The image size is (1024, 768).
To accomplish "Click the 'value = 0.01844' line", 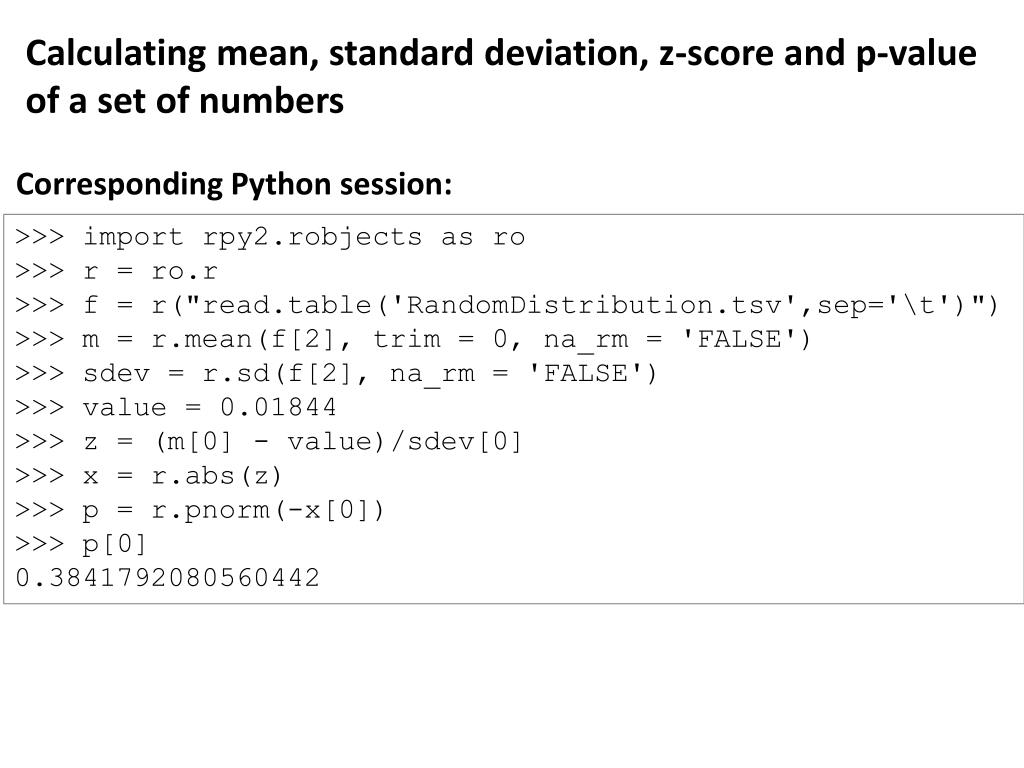I will 176,408.
